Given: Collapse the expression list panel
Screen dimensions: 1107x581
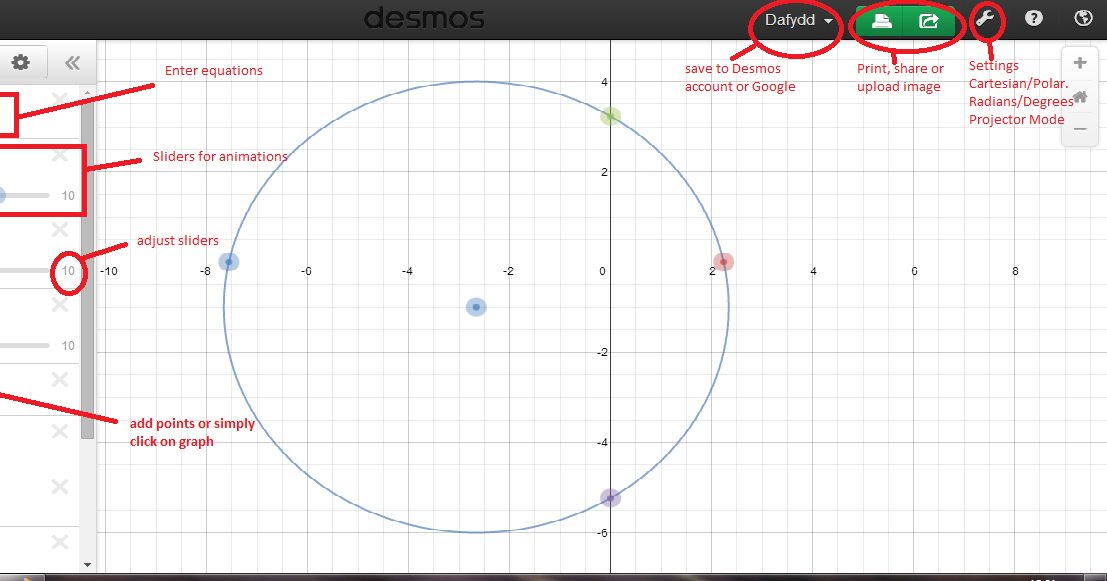Looking at the screenshot, I should coord(72,63).
